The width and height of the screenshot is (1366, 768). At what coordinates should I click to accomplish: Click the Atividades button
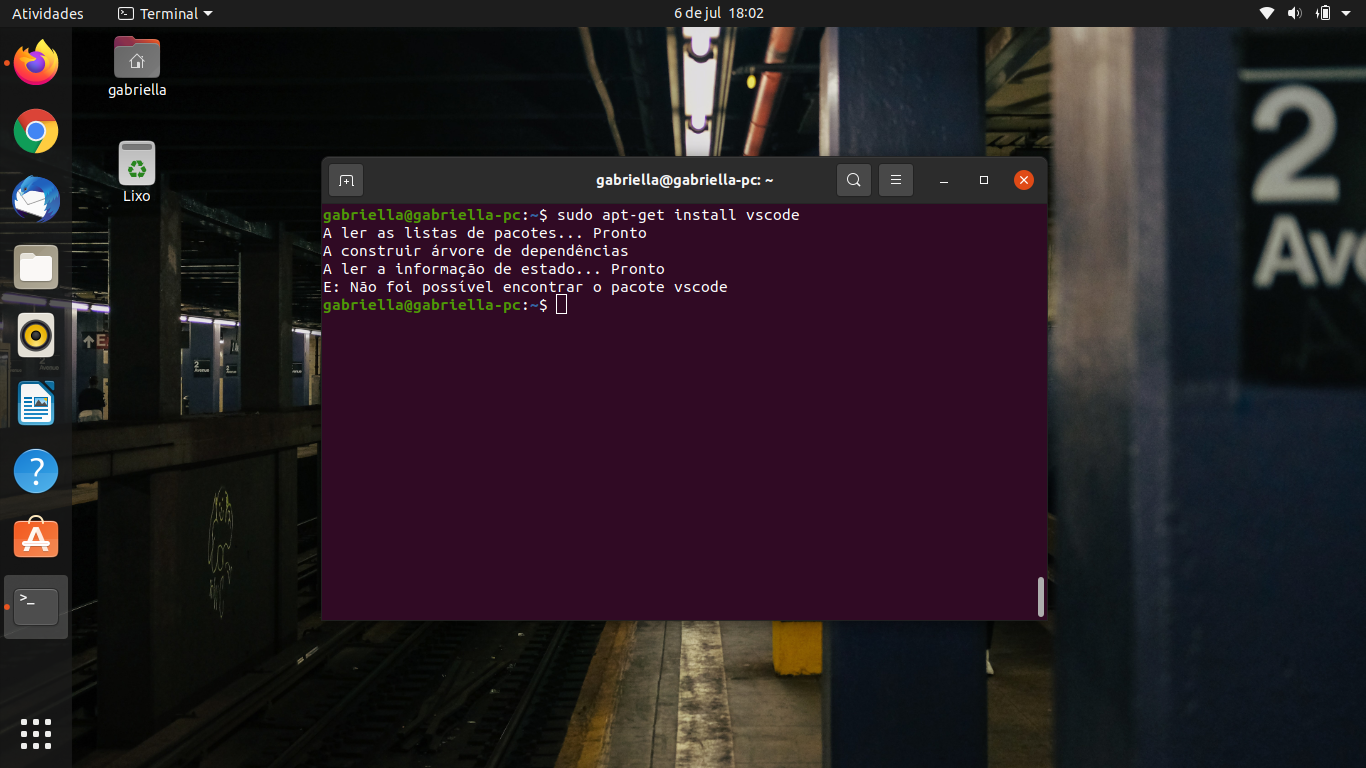click(48, 13)
